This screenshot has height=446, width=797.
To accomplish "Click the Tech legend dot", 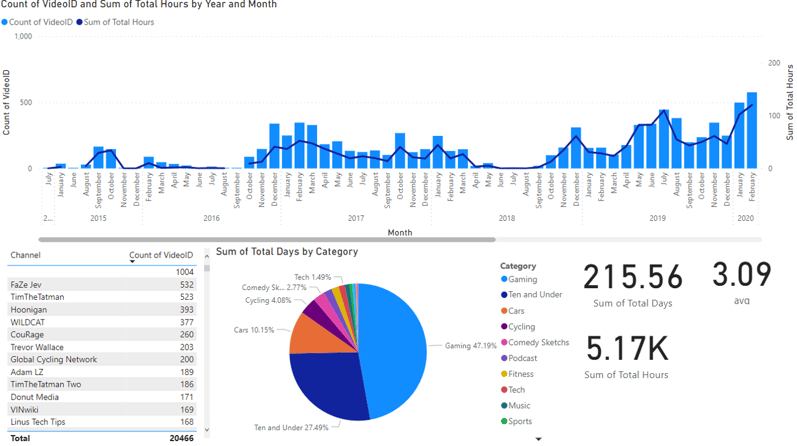I will [504, 390].
